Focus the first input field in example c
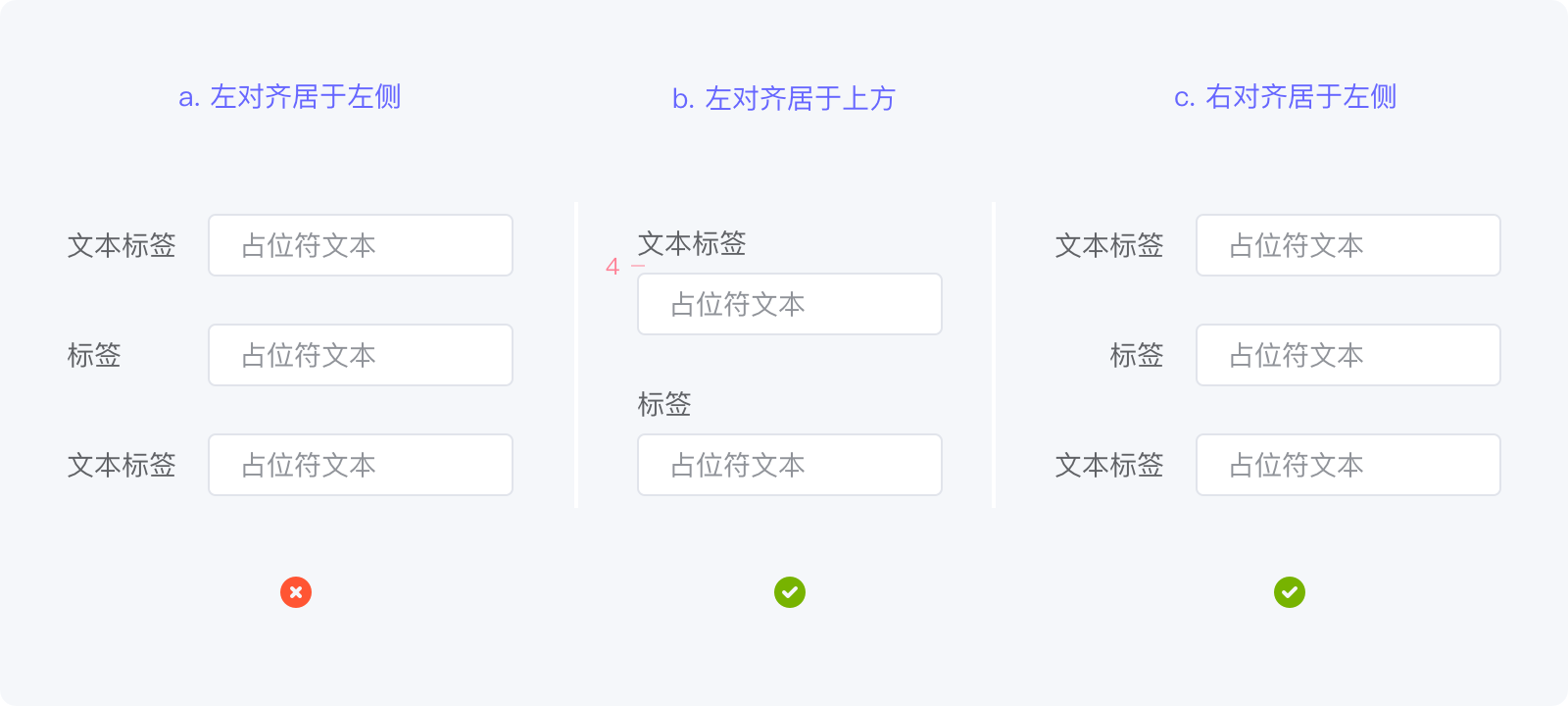1568x706 pixels. [1348, 245]
